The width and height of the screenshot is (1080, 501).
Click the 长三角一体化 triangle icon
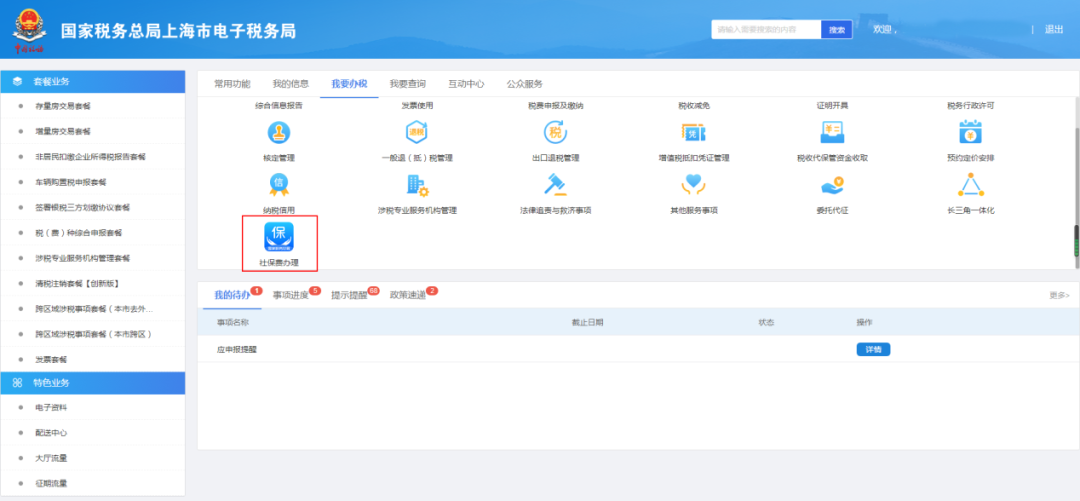pos(970,184)
